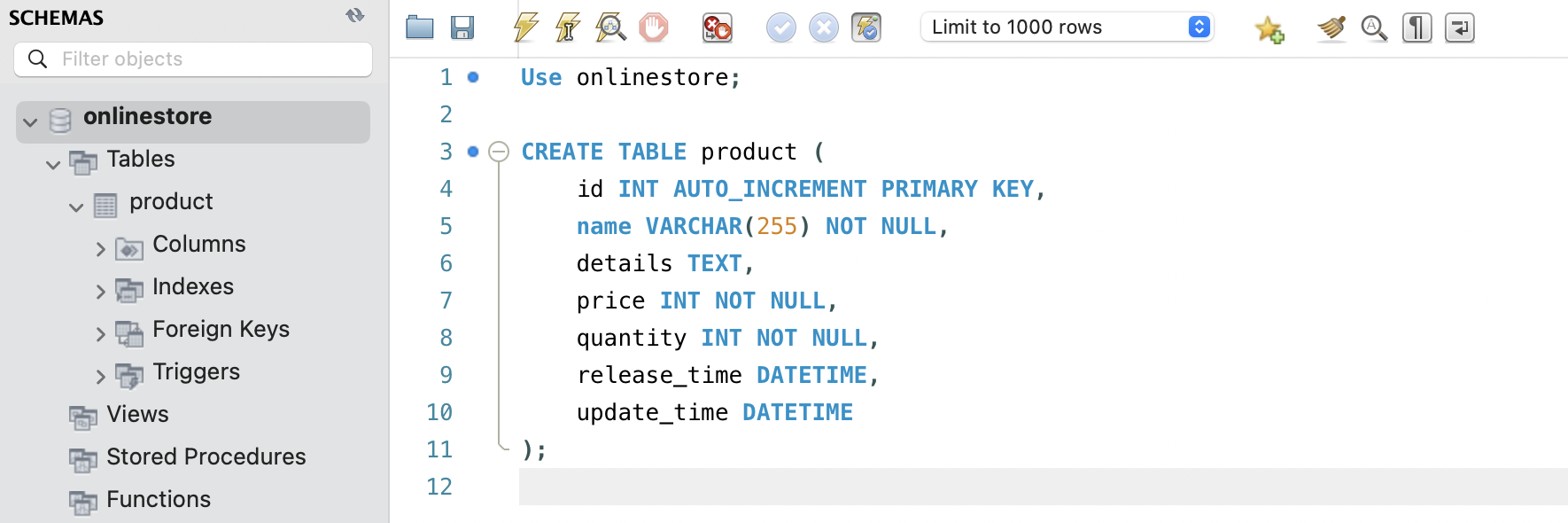The width and height of the screenshot is (1568, 523).
Task: Expand the Columns node
Action: click(100, 250)
